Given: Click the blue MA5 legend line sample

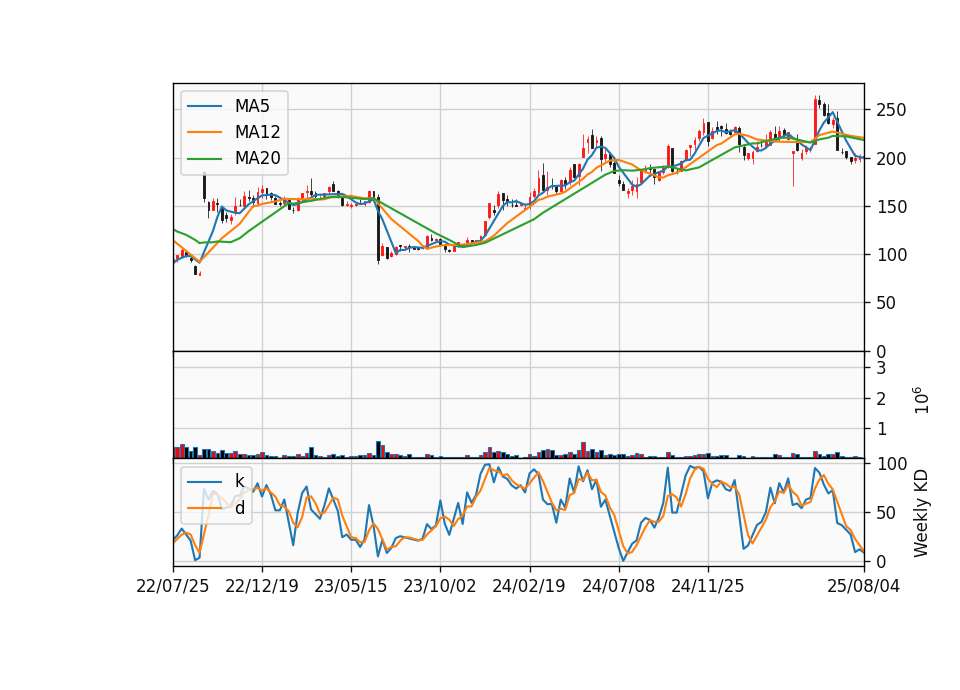Looking at the screenshot, I should (204, 107).
